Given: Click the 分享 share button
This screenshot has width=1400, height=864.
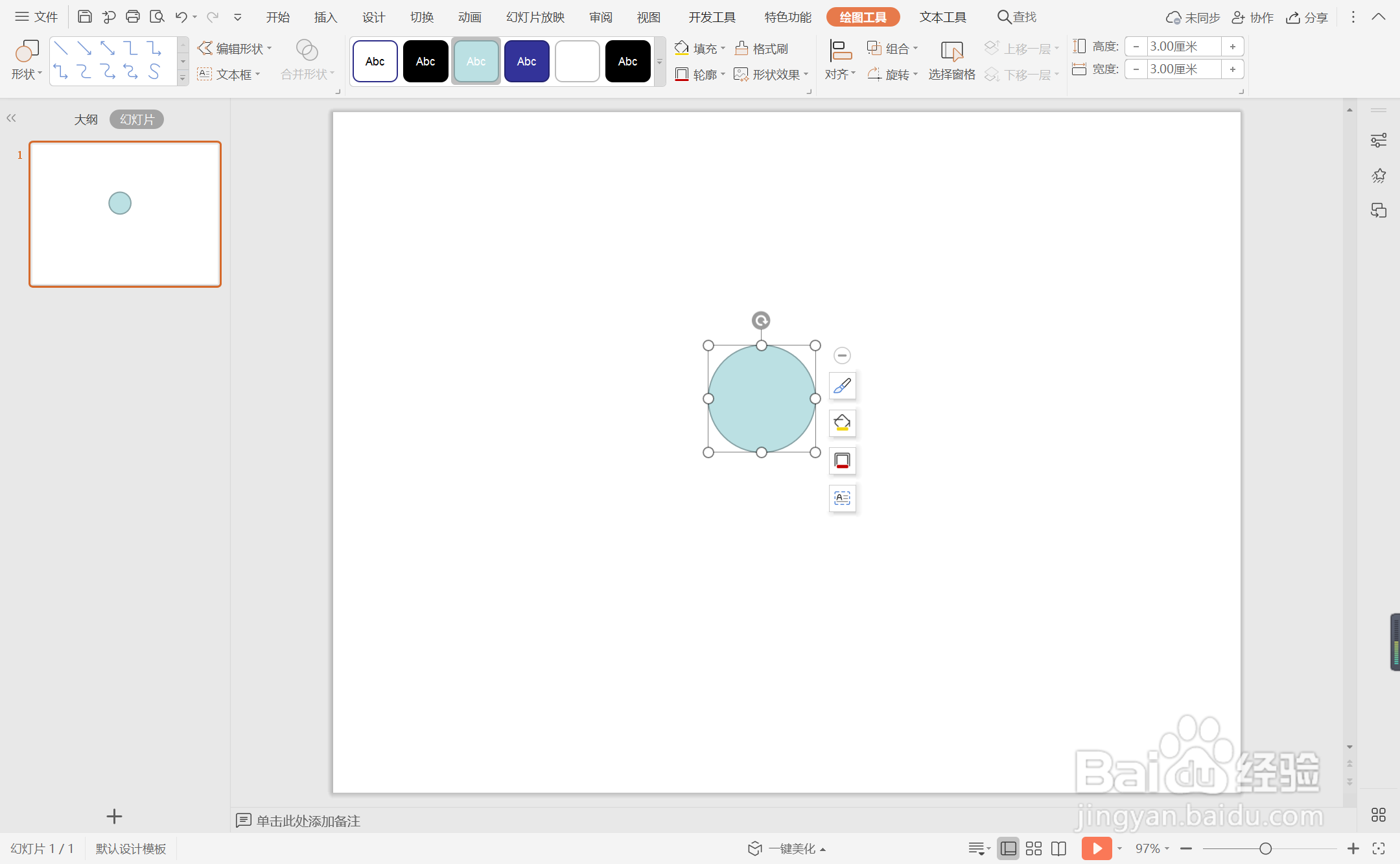Looking at the screenshot, I should pos(1307,18).
